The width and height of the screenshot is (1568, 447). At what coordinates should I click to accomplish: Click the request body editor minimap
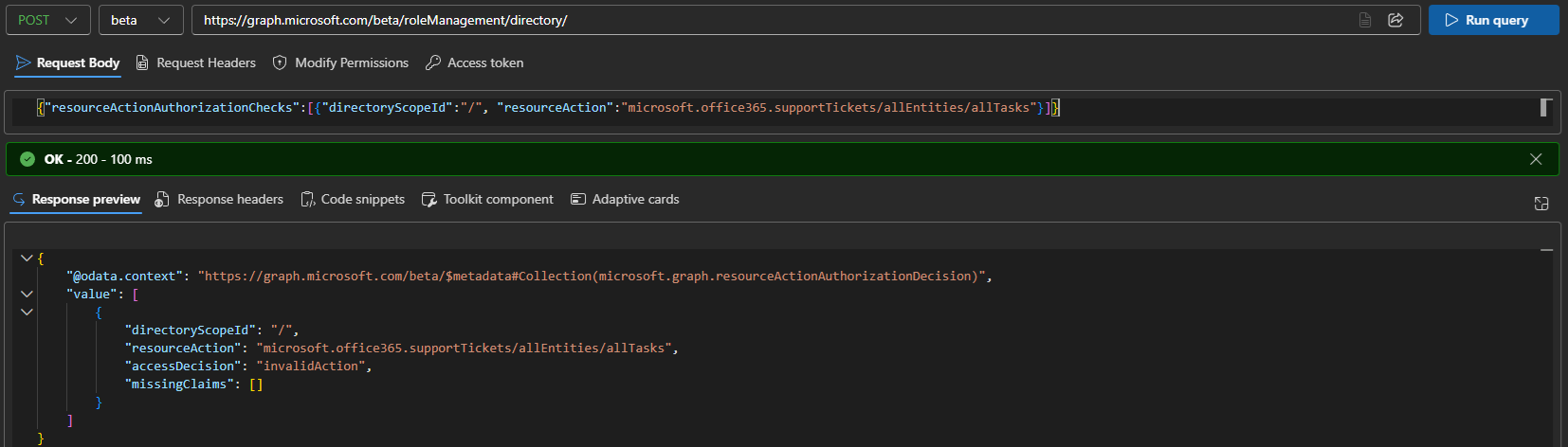click(1545, 107)
